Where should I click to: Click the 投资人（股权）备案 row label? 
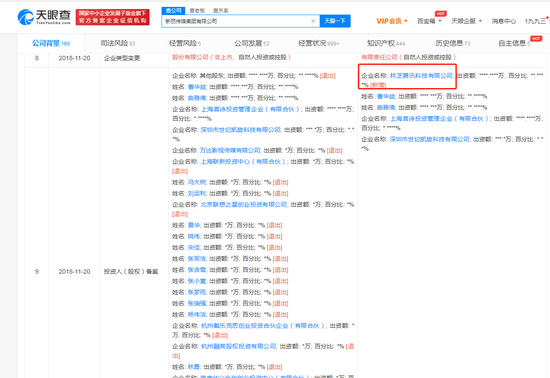pyautogui.click(x=131, y=272)
